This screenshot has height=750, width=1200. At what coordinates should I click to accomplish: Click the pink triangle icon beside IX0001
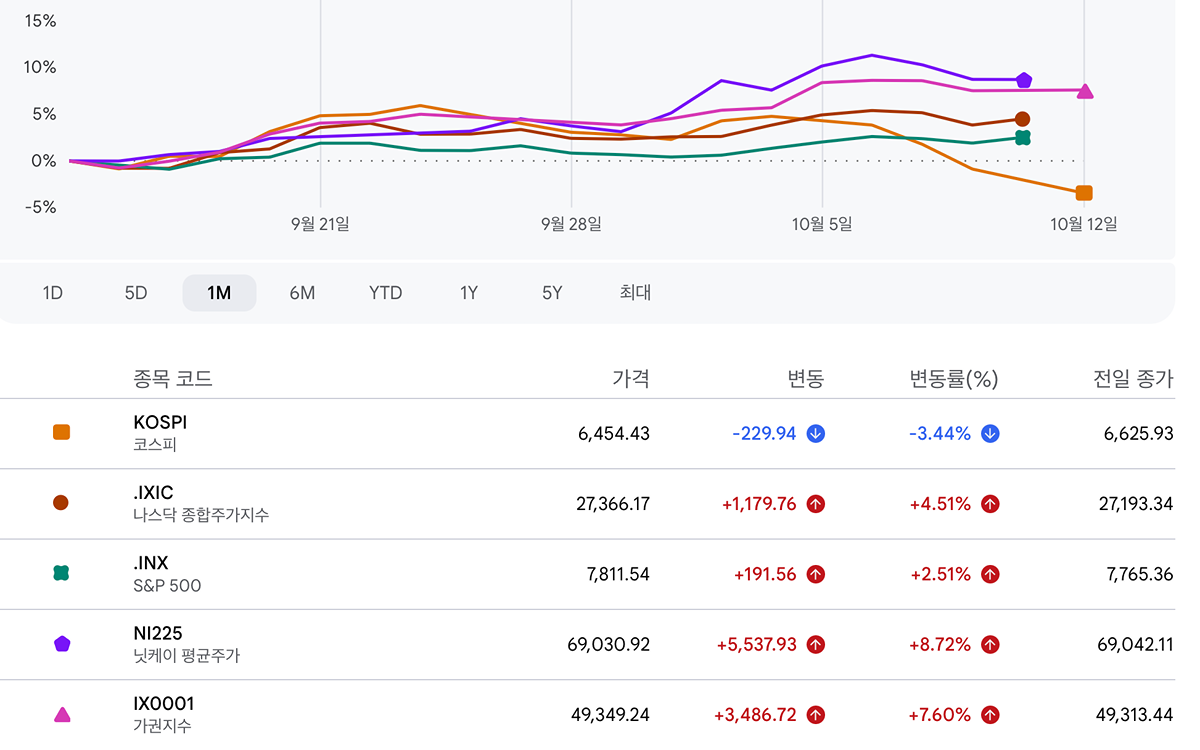(61, 714)
